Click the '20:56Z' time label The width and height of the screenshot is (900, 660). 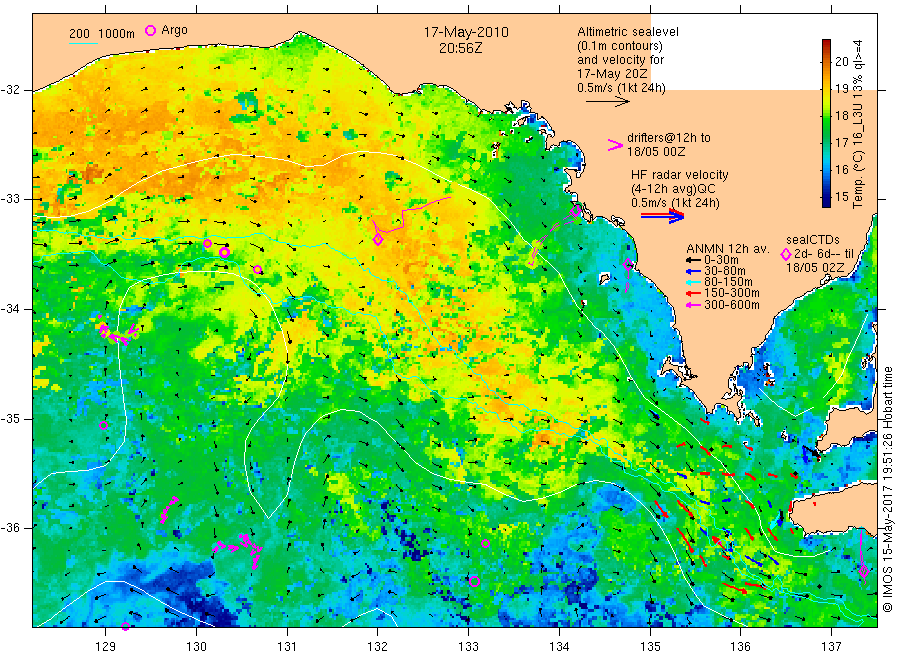(461, 48)
